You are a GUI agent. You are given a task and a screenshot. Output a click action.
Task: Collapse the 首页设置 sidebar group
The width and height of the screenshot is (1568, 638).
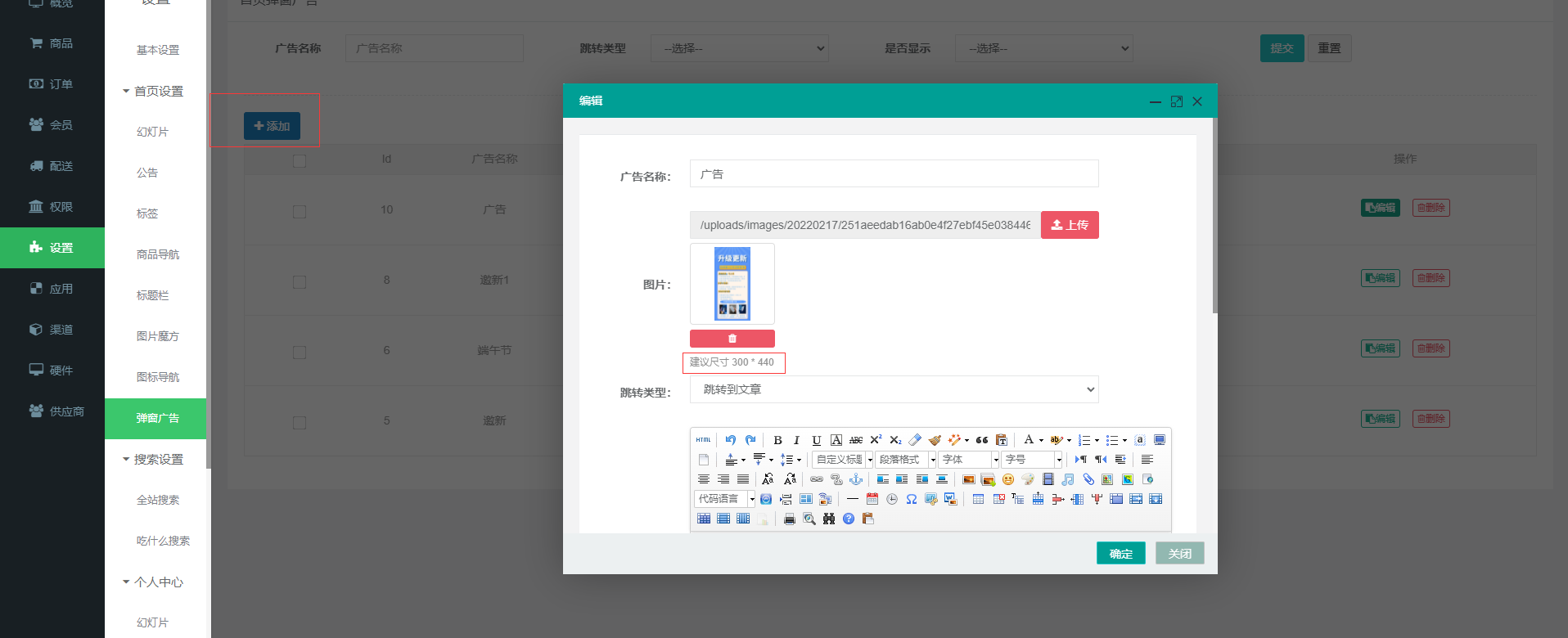(x=153, y=91)
